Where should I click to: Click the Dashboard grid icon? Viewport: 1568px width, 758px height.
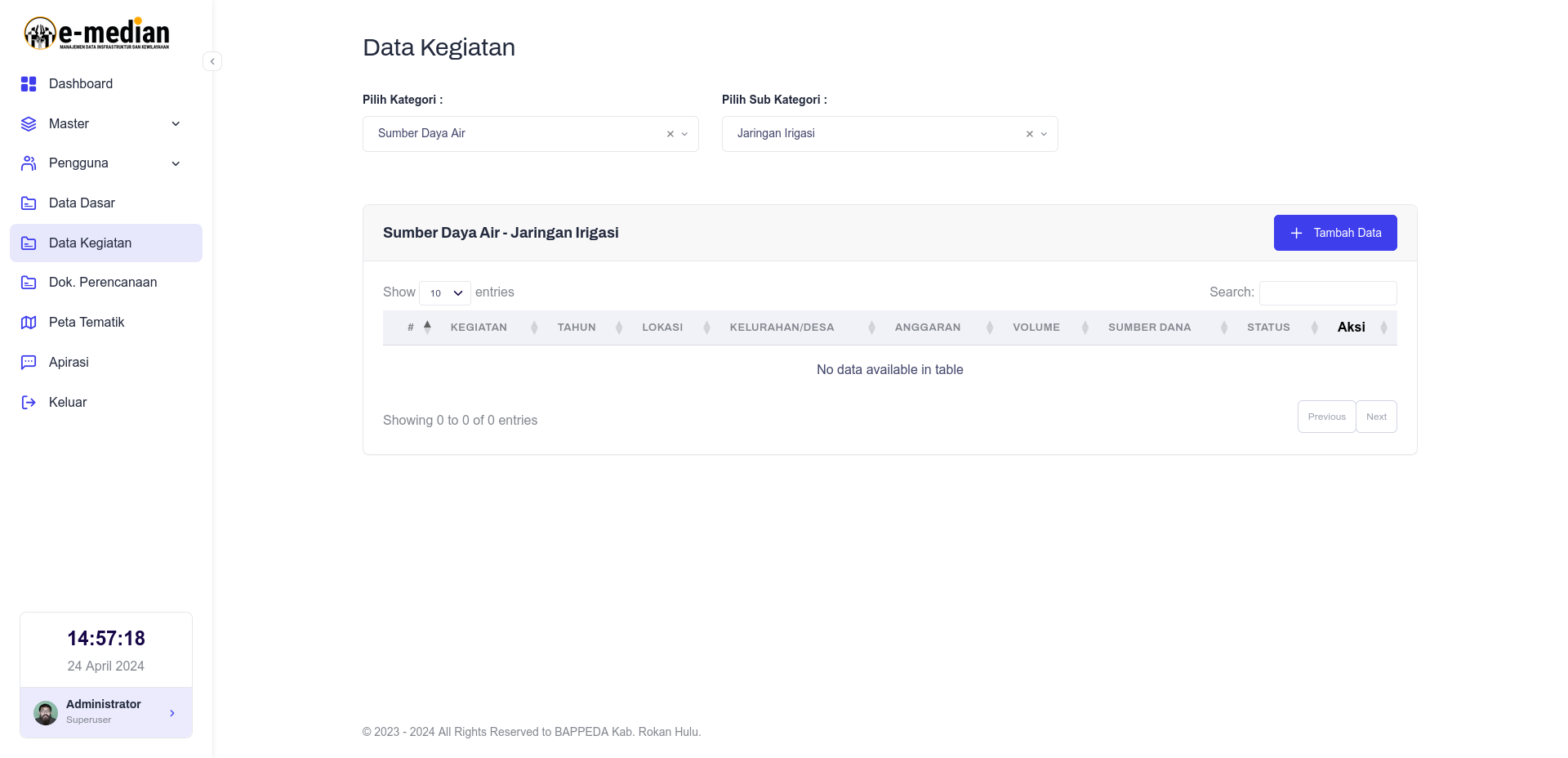click(29, 84)
